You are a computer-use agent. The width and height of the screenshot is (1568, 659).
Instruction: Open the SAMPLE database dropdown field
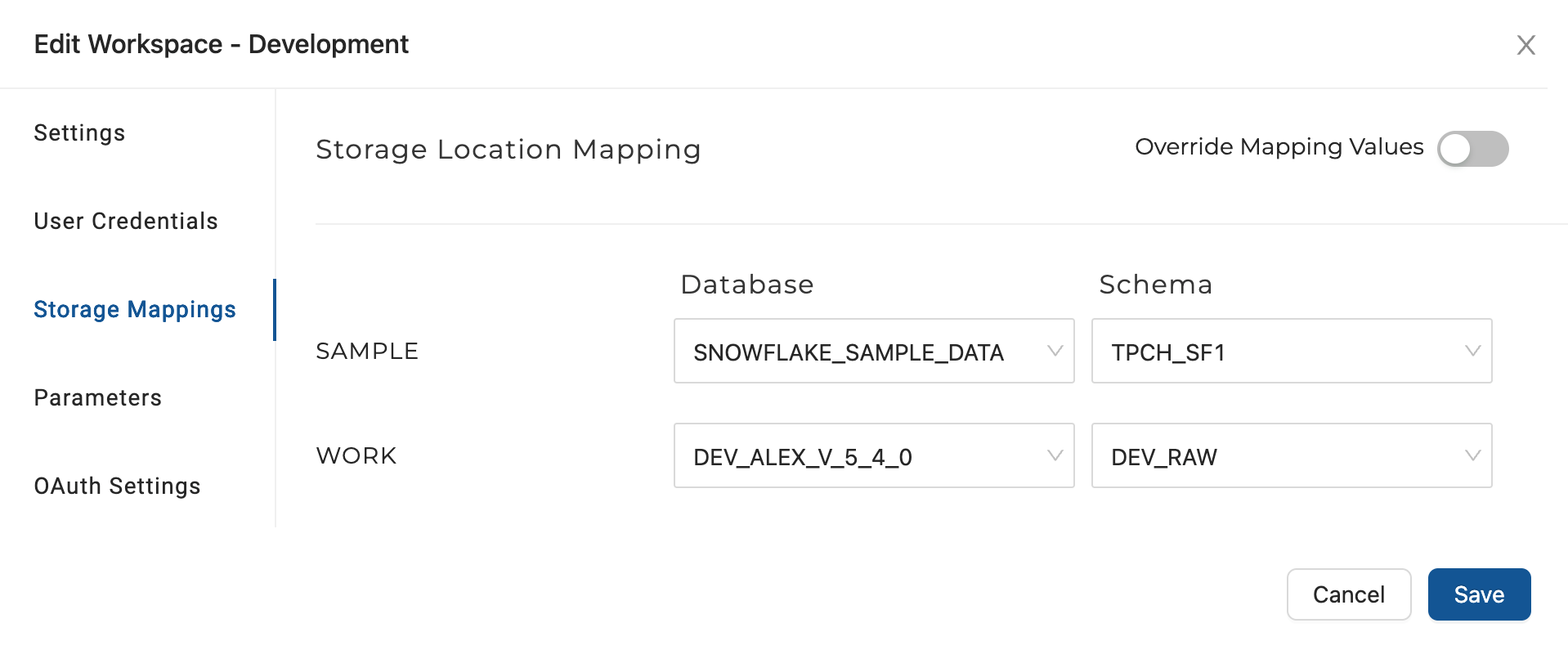point(858,352)
